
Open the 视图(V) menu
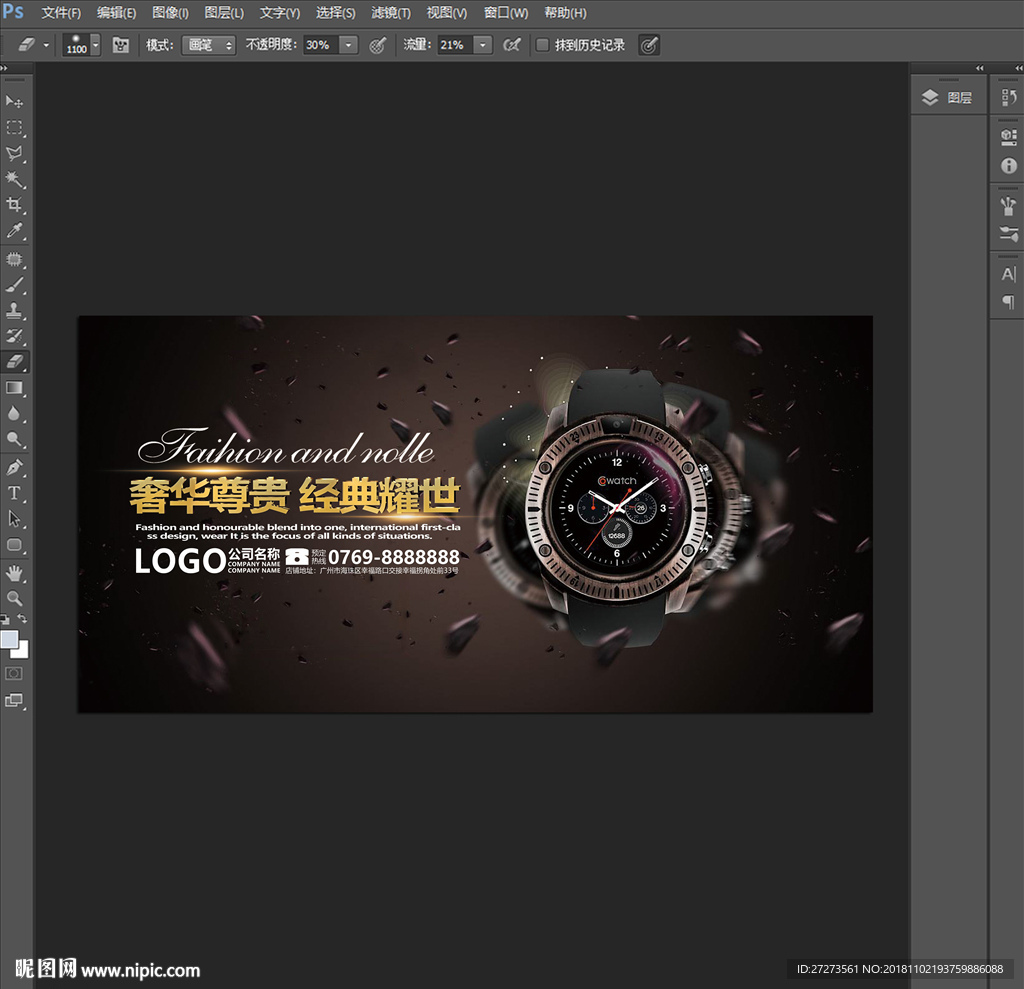[447, 13]
